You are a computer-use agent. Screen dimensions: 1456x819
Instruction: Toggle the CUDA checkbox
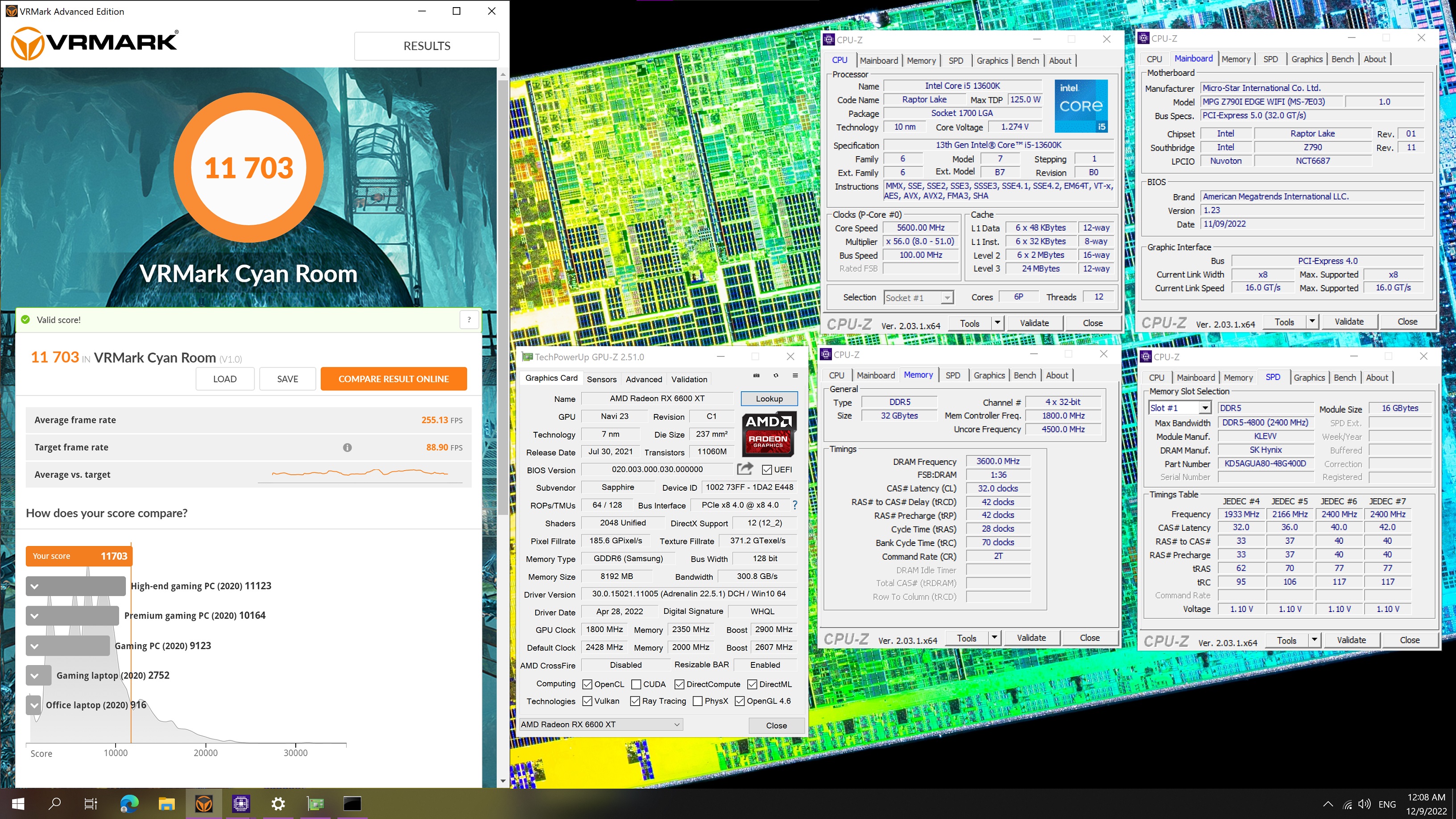[636, 684]
